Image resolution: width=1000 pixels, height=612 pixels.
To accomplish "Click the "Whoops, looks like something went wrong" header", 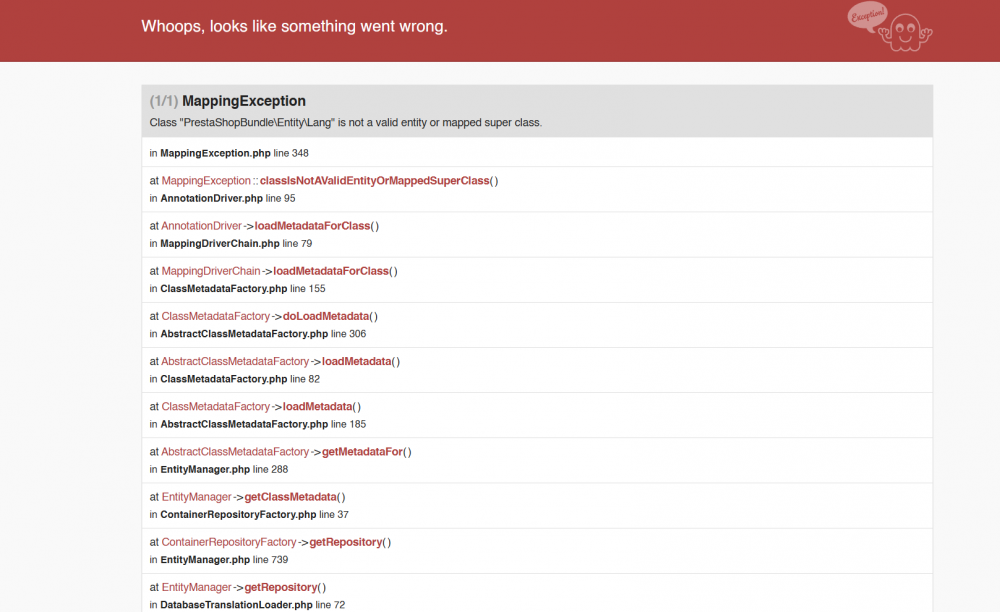I will coord(294,26).
